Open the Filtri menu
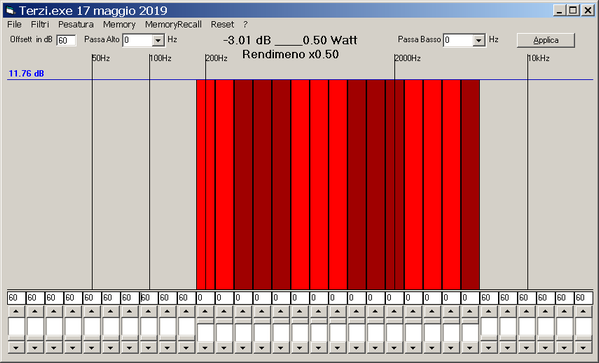 tap(40, 24)
